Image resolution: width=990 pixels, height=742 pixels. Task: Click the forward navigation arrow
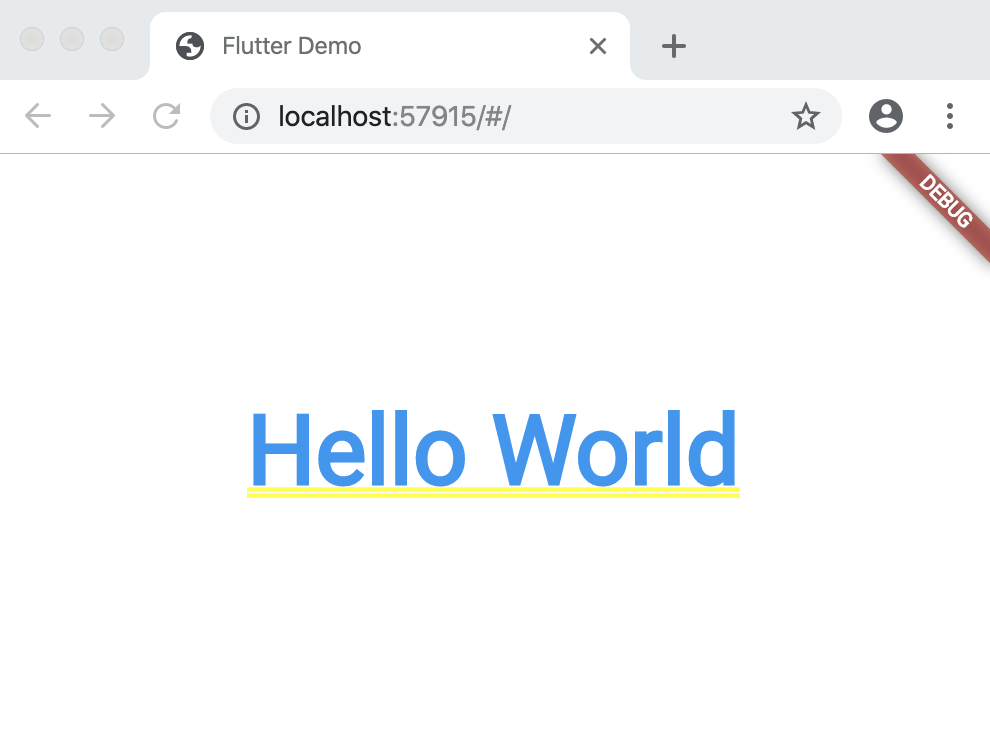point(102,117)
